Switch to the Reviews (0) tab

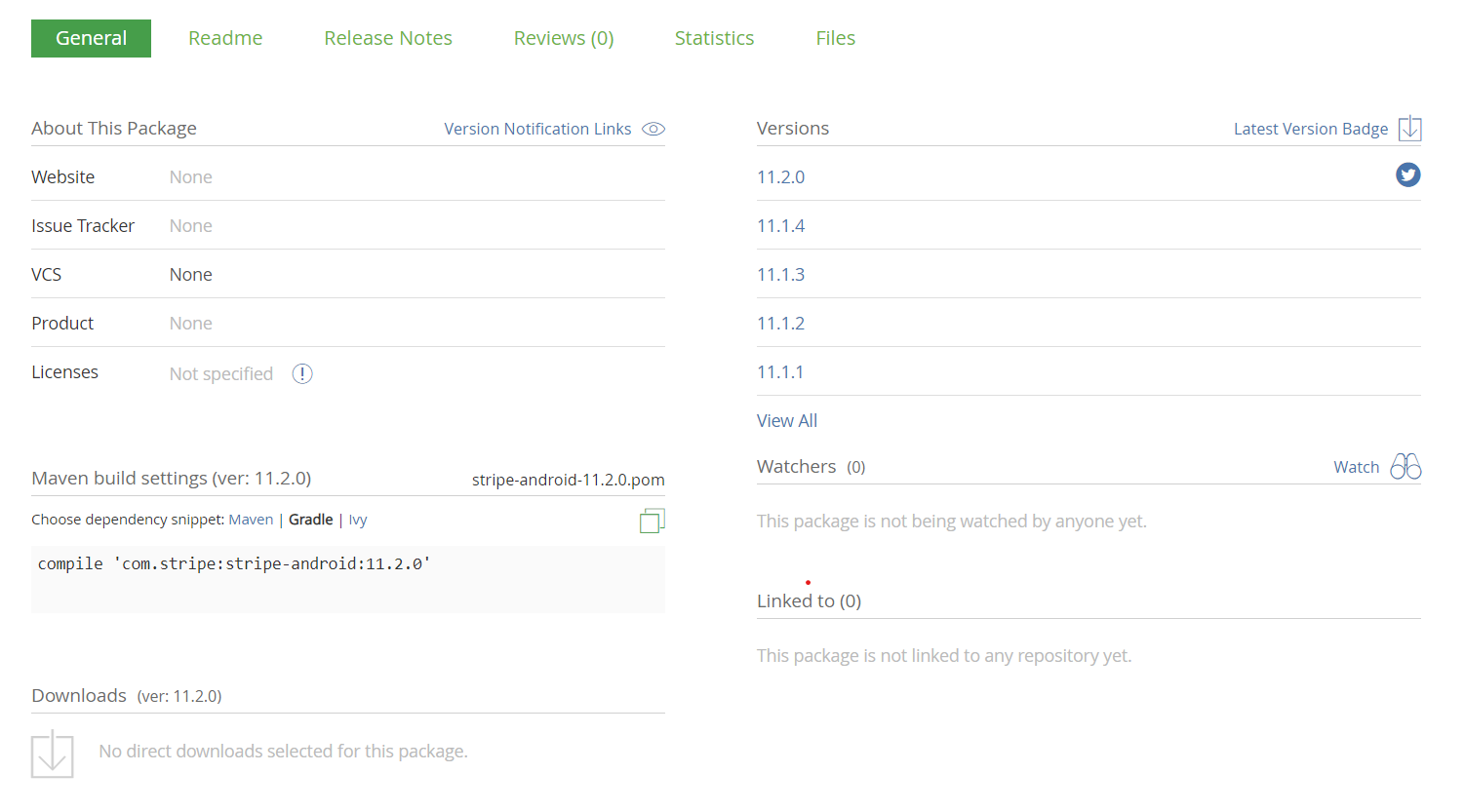point(564,38)
